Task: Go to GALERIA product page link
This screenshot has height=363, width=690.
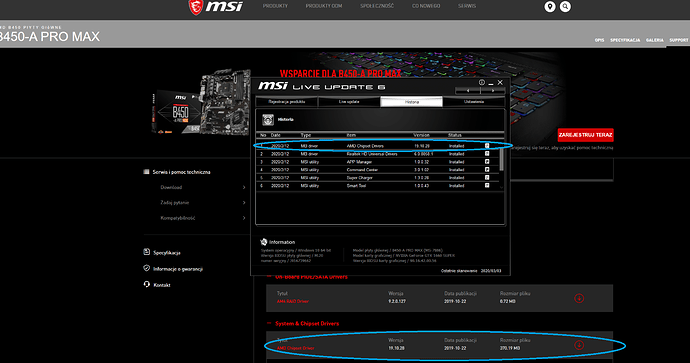Action: coord(654,40)
